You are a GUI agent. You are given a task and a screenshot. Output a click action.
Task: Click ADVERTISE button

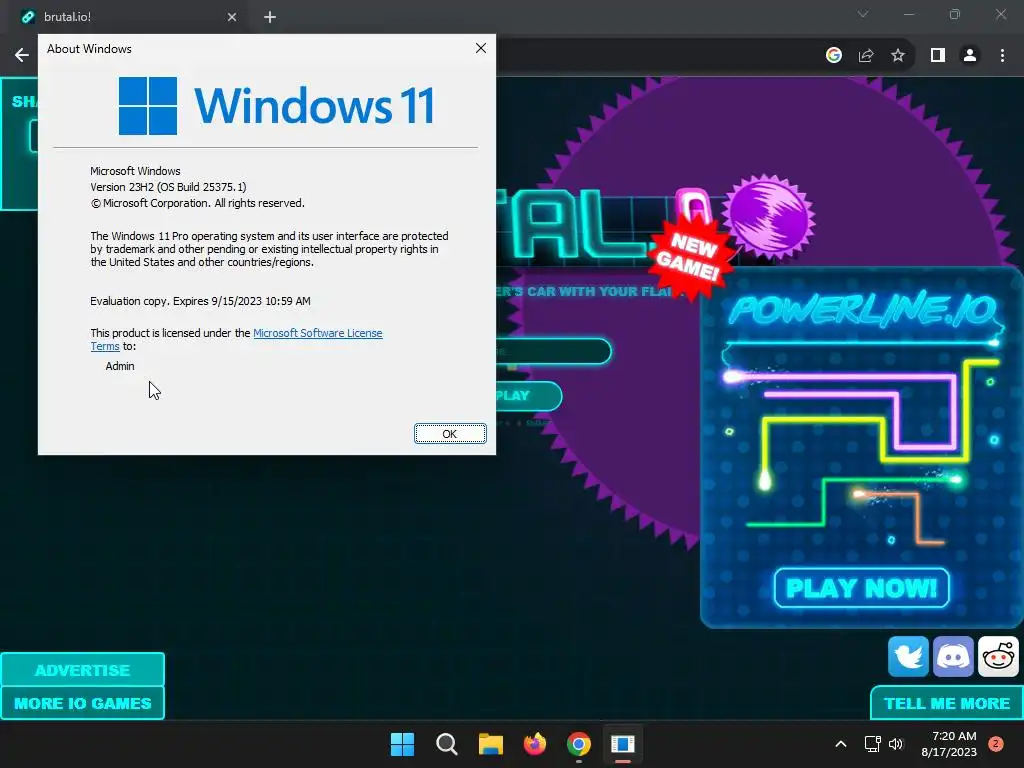coord(82,670)
